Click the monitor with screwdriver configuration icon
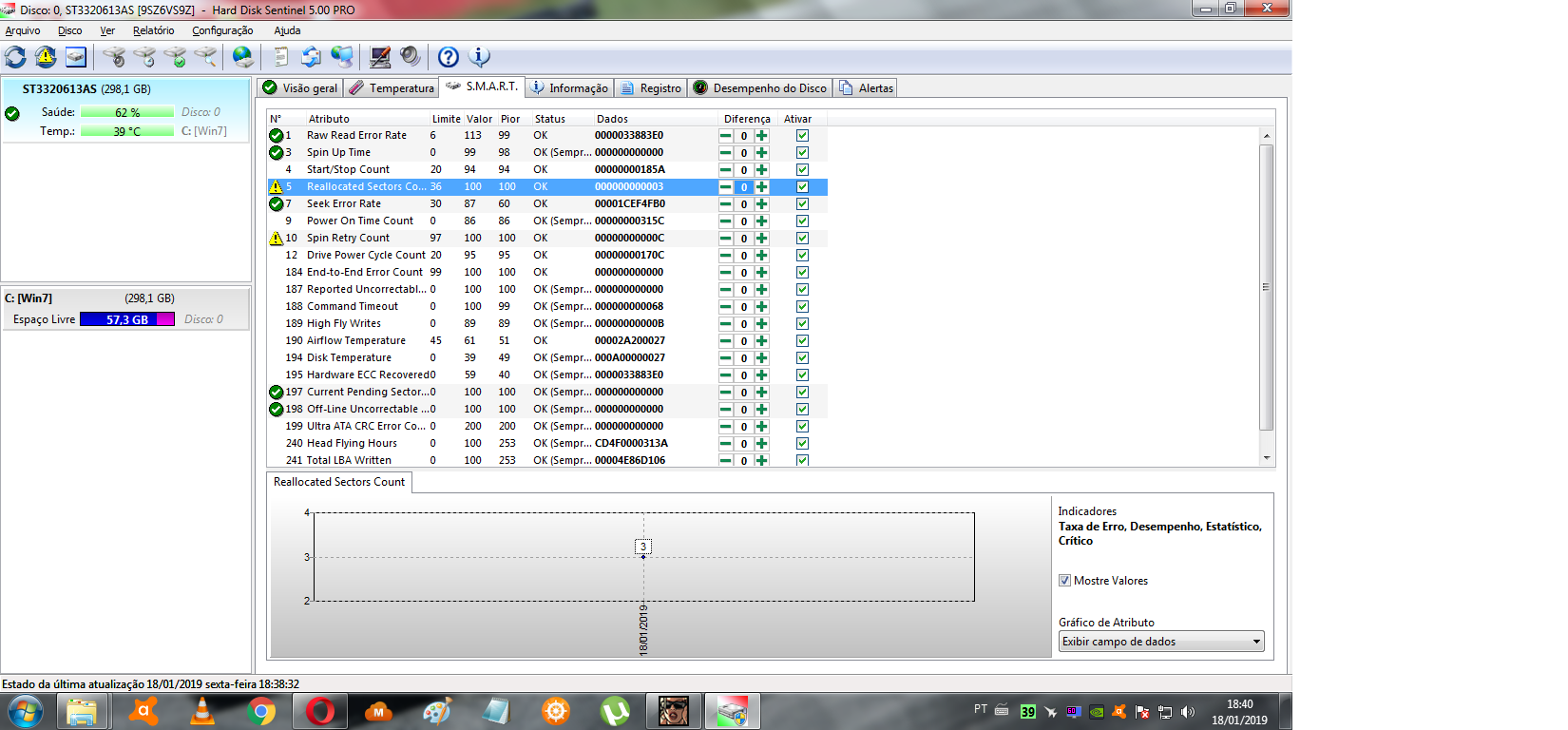This screenshot has width=1568, height=730. [x=380, y=57]
